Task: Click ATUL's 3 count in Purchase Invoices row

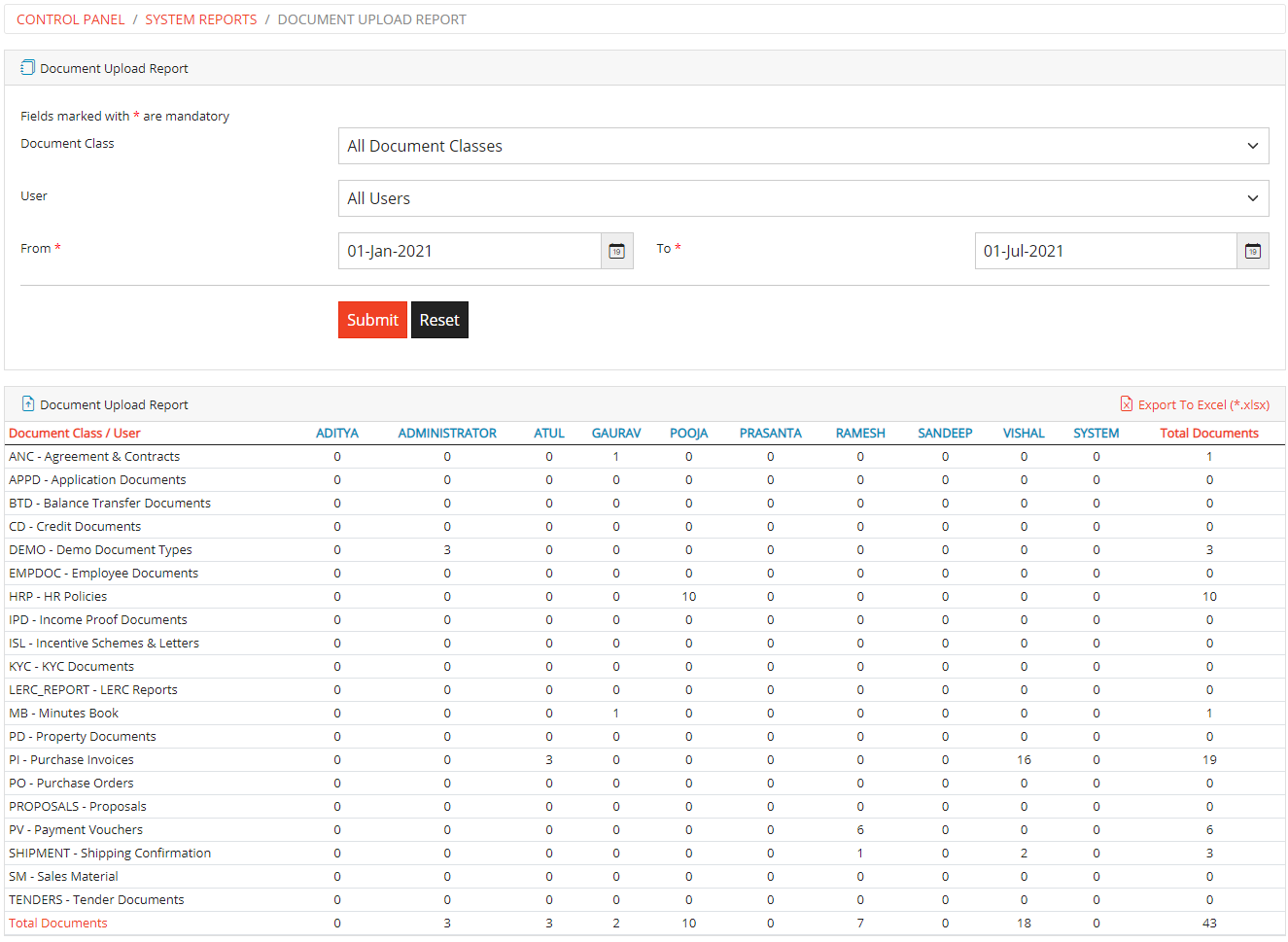Action: coord(549,760)
